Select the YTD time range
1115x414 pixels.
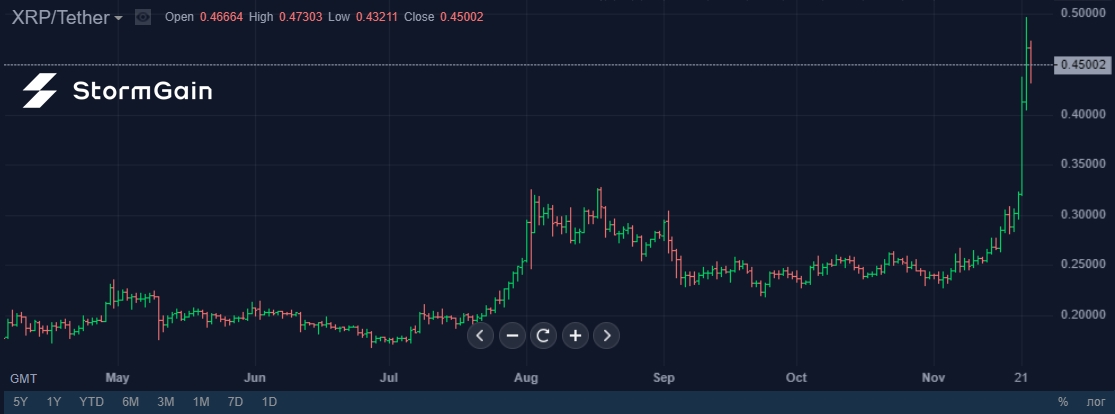[92, 402]
